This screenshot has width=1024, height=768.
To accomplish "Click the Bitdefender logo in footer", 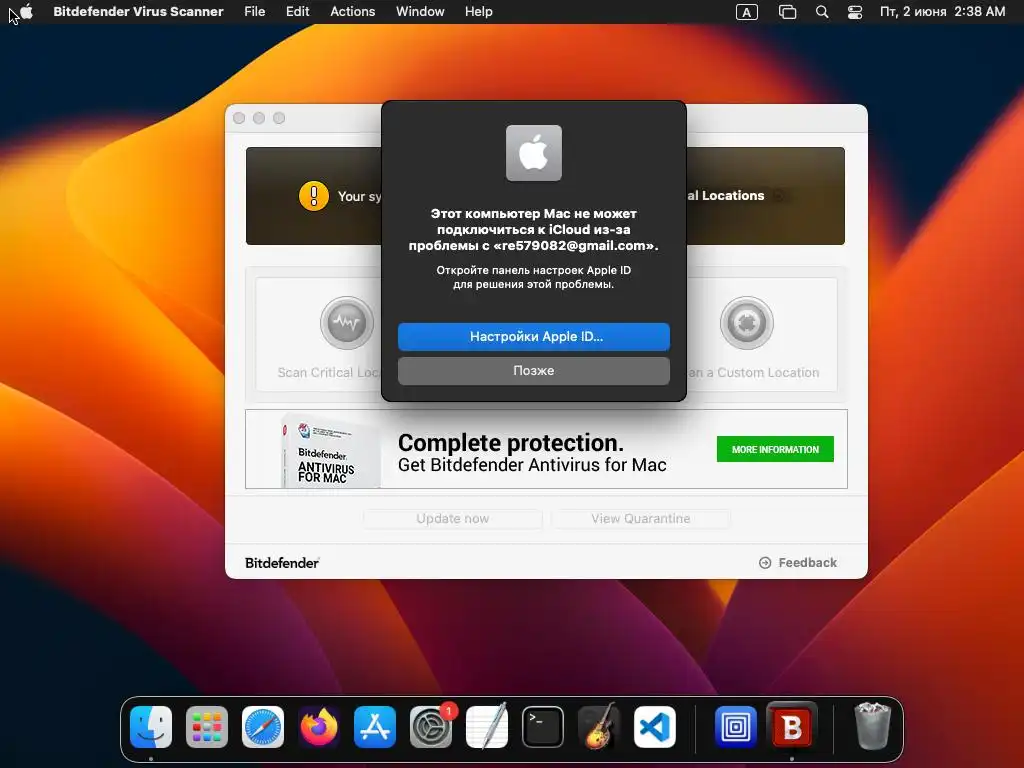I will [282, 563].
